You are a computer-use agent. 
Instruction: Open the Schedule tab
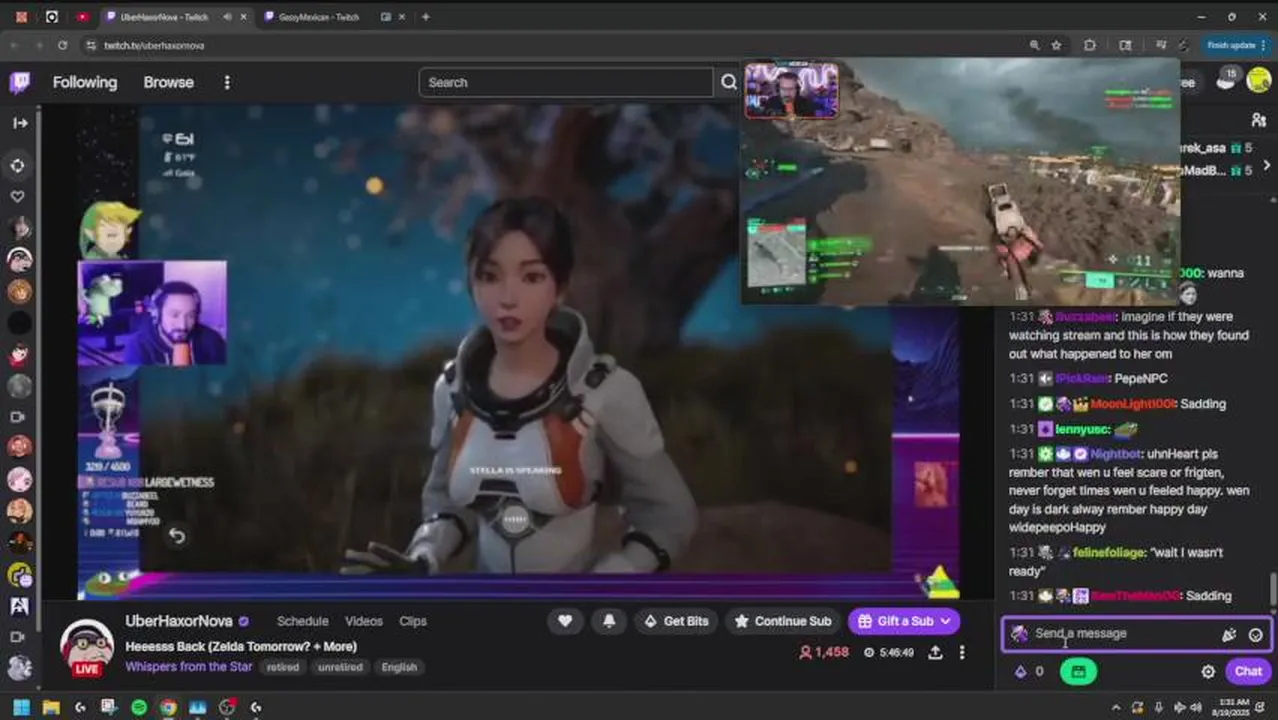tap(302, 621)
